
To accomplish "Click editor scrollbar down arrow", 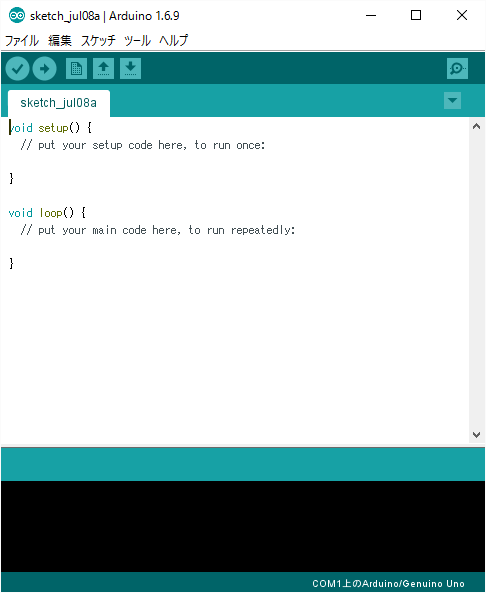I will click(x=477, y=435).
